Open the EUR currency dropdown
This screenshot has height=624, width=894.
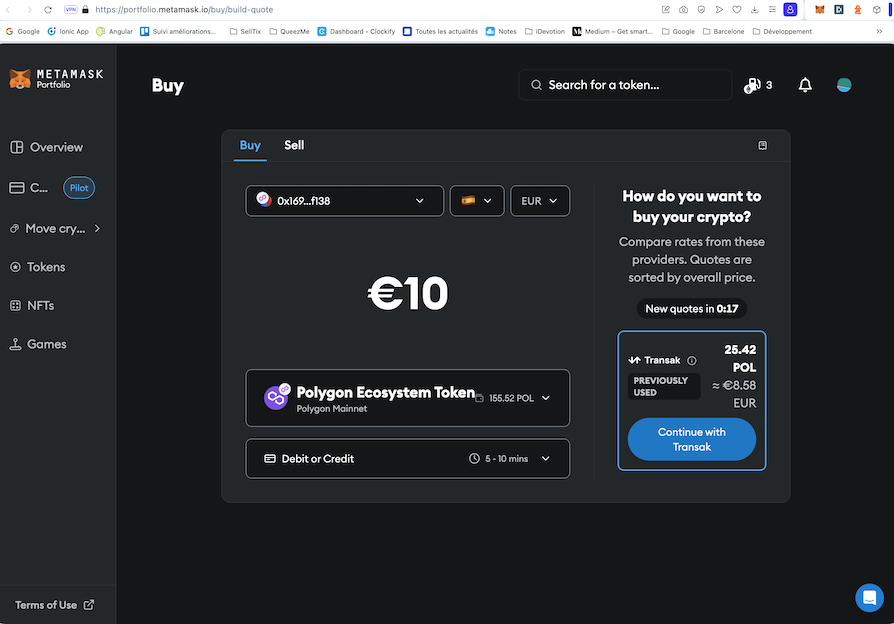(540, 201)
